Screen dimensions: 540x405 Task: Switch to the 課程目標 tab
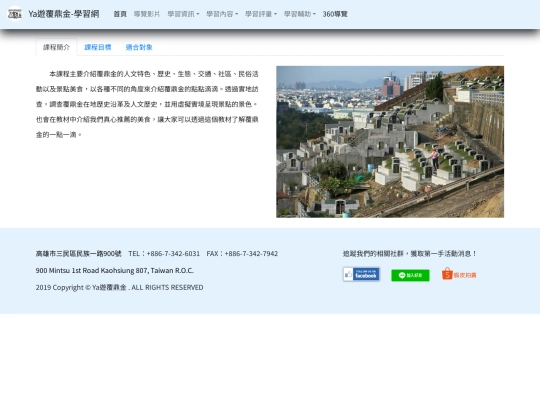(x=98, y=47)
